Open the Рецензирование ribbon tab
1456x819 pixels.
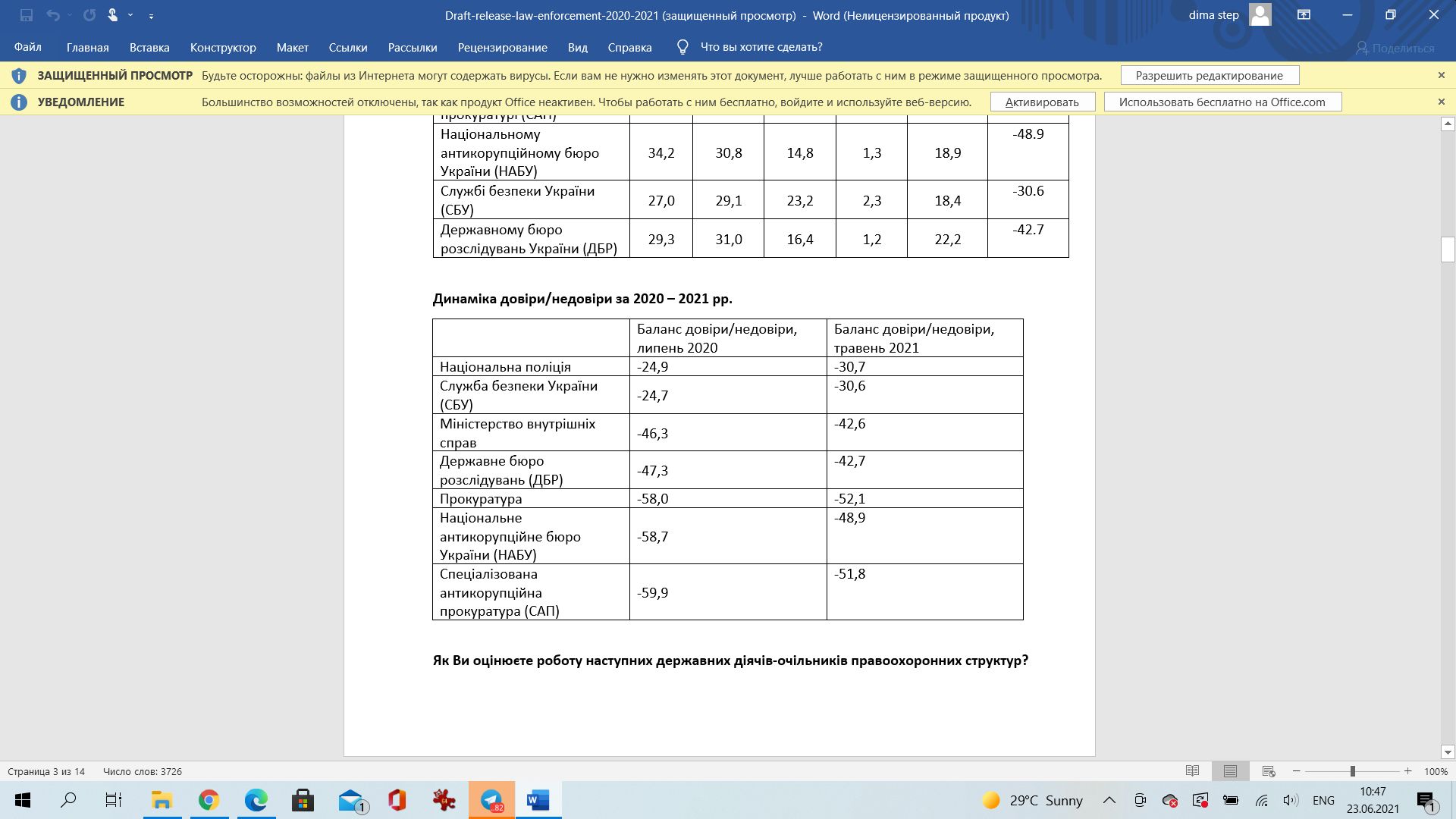[502, 47]
